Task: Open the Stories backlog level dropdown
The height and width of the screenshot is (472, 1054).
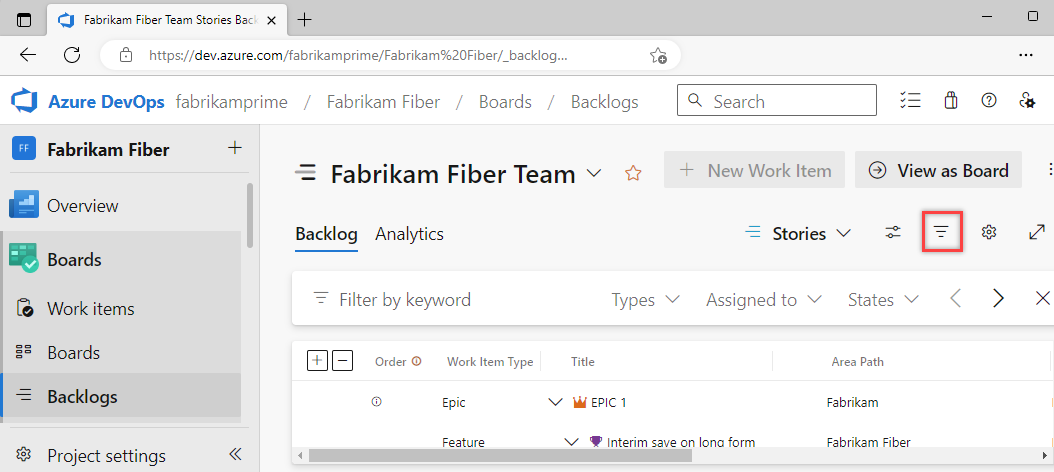Action: click(799, 233)
